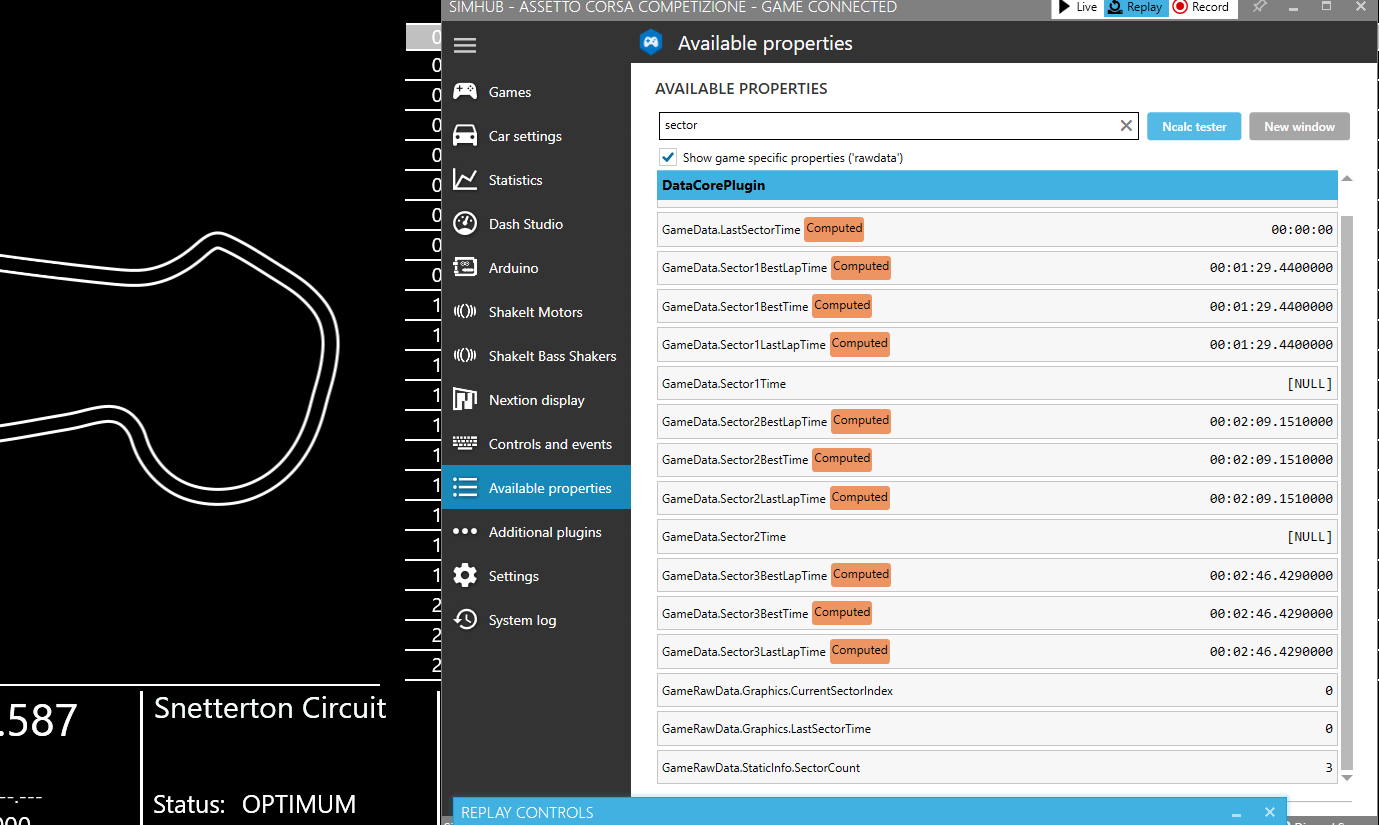
Task: Click the Ncalc tester button
Action: [x=1194, y=127]
